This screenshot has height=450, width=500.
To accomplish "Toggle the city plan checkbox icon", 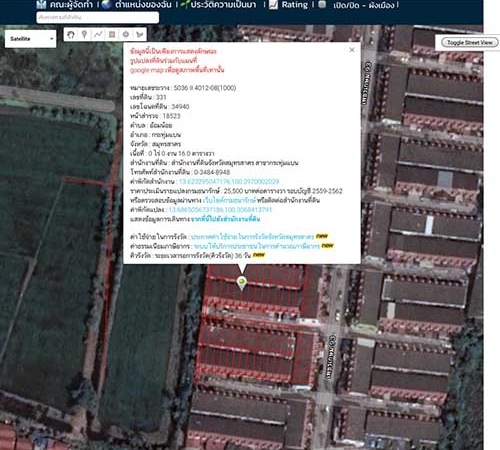I will click(x=322, y=4).
